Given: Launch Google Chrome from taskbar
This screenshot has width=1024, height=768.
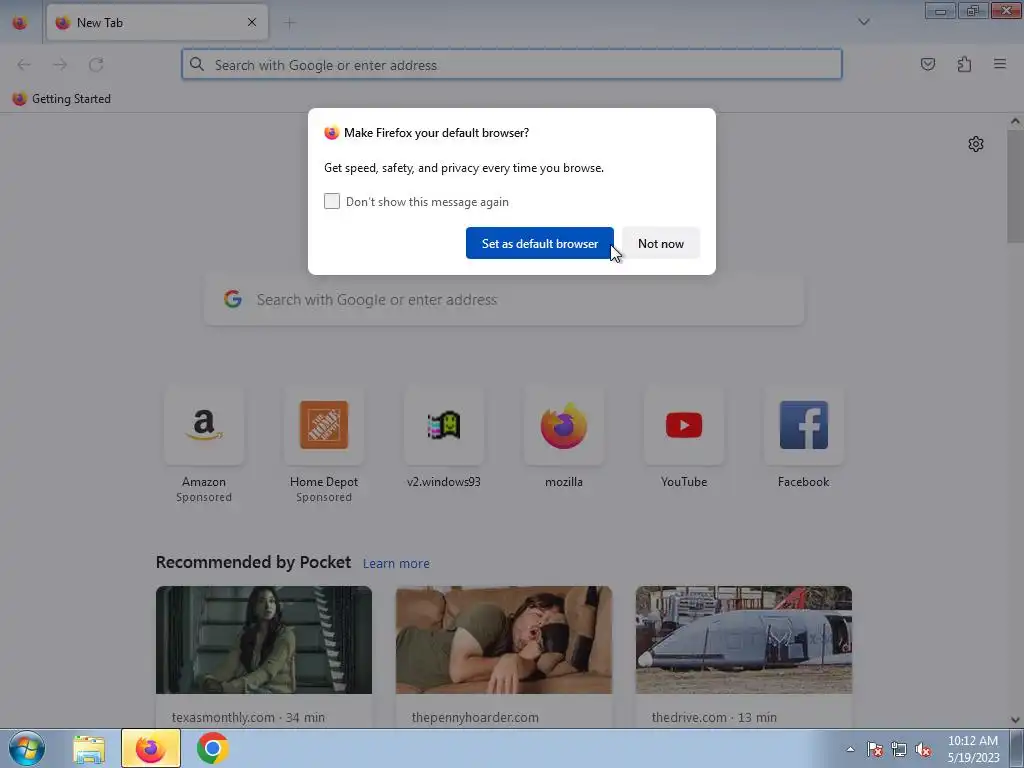Looking at the screenshot, I should tap(212, 748).
